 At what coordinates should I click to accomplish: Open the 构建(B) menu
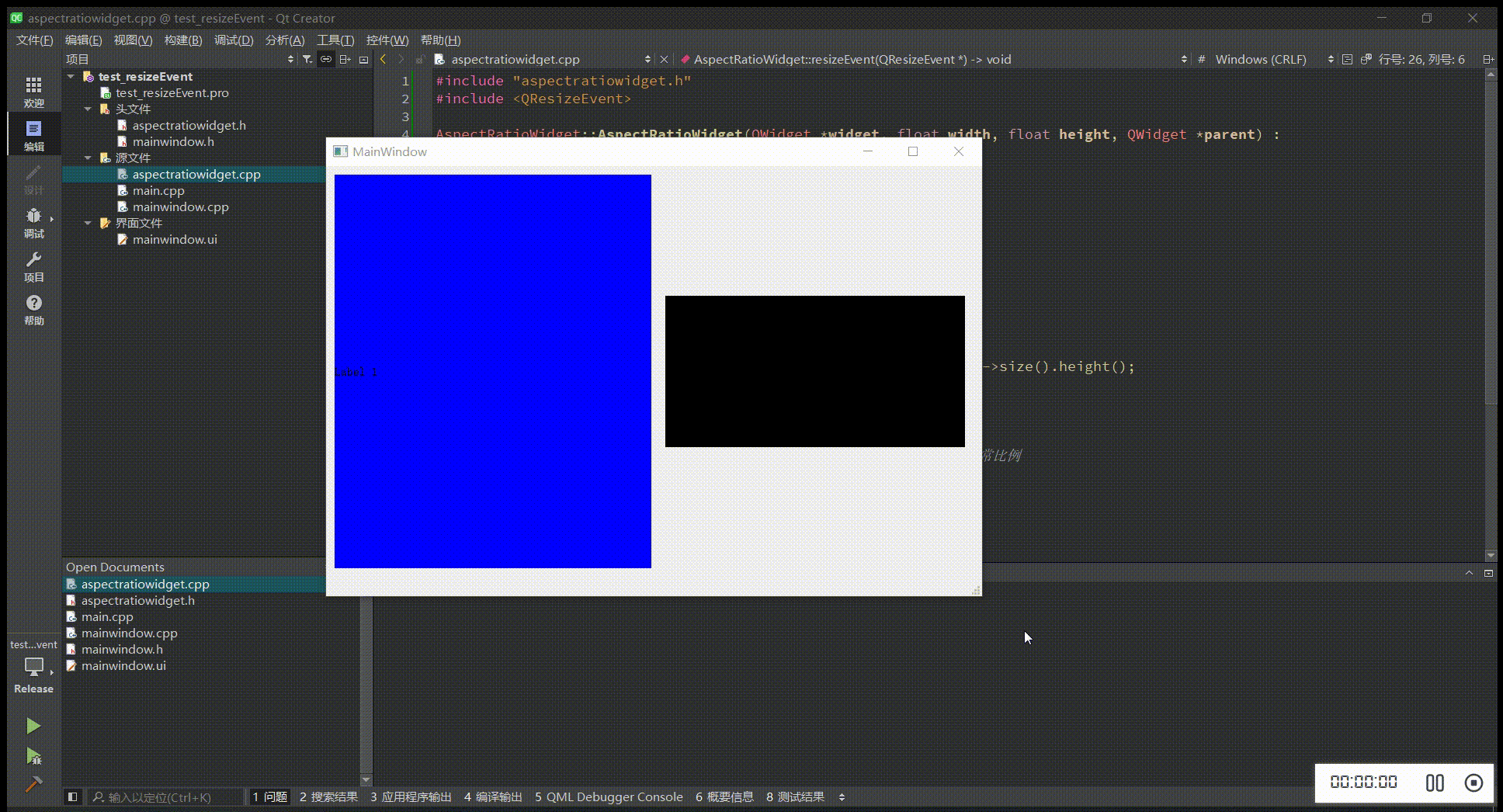coord(183,40)
